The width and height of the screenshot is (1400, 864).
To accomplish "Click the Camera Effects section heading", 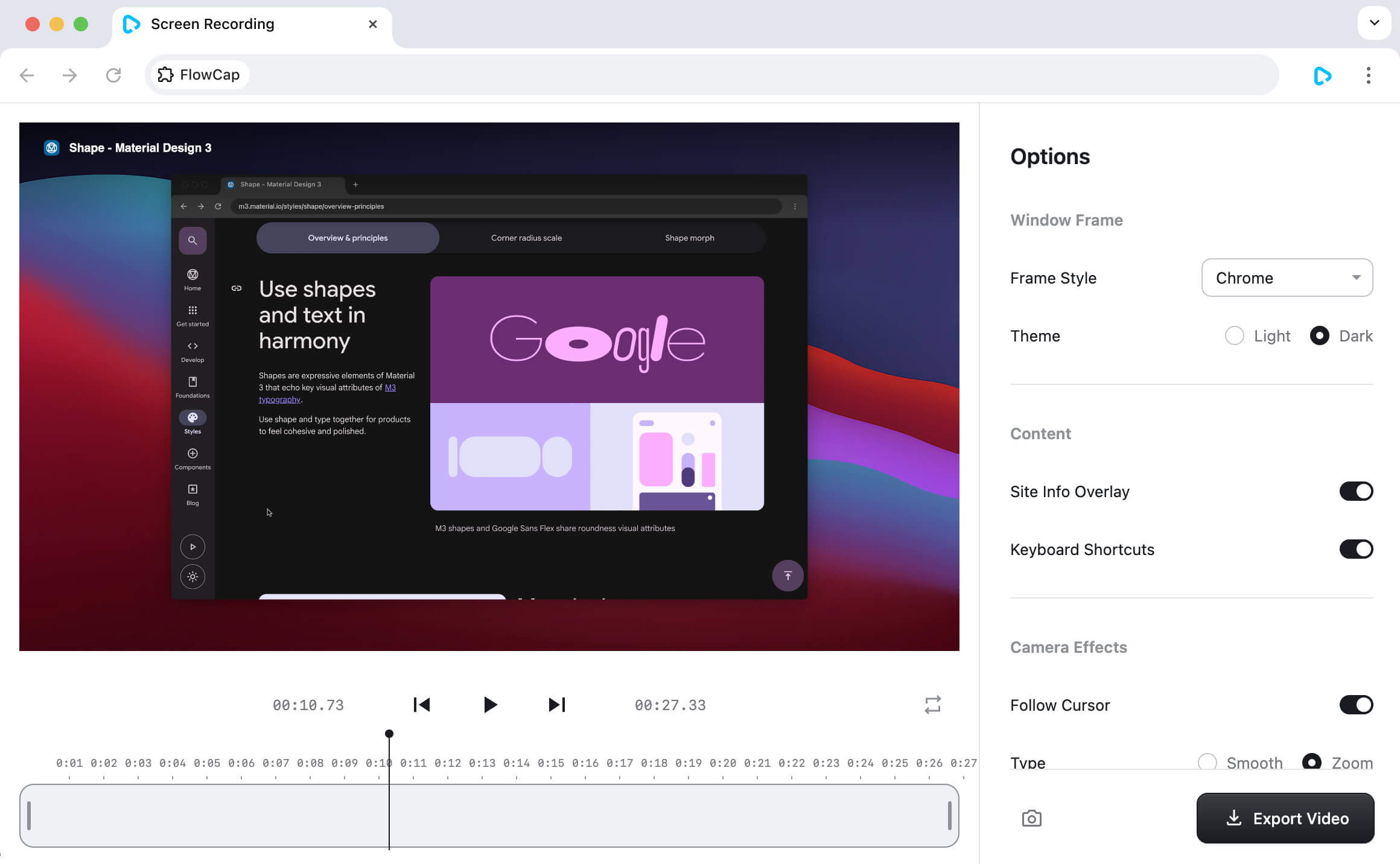I will pyautogui.click(x=1068, y=647).
